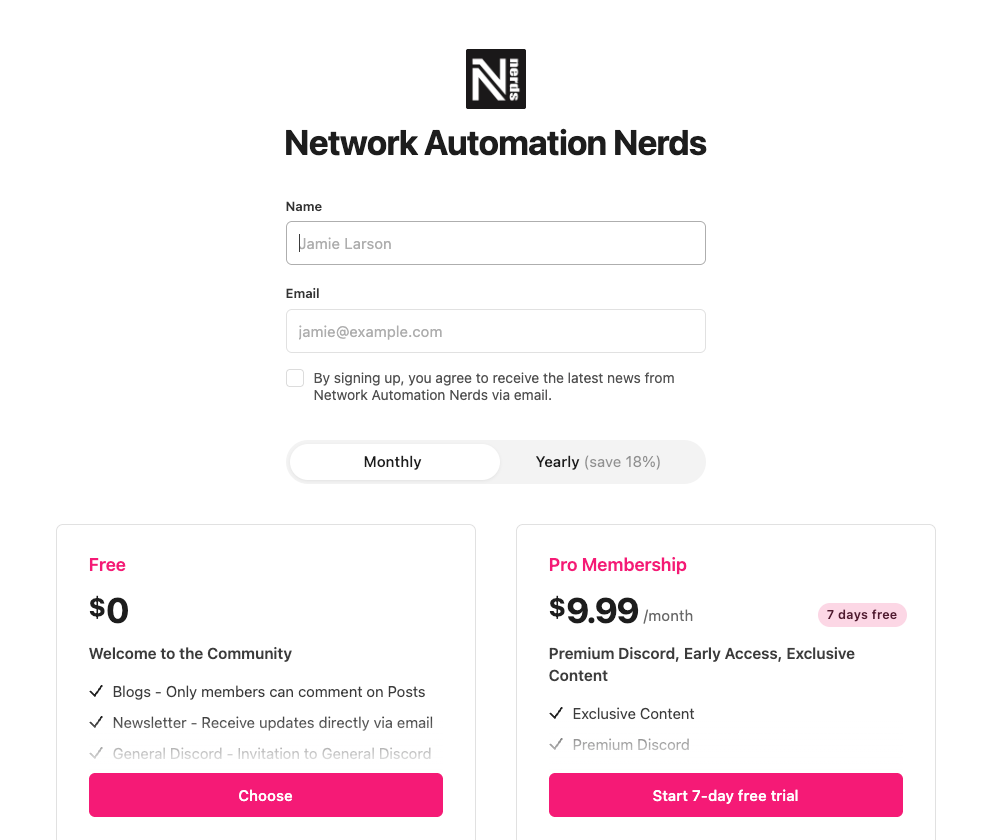Viewport: 1008px width, 840px height.
Task: Click the Network Automation Nerds heading
Action: (x=496, y=143)
